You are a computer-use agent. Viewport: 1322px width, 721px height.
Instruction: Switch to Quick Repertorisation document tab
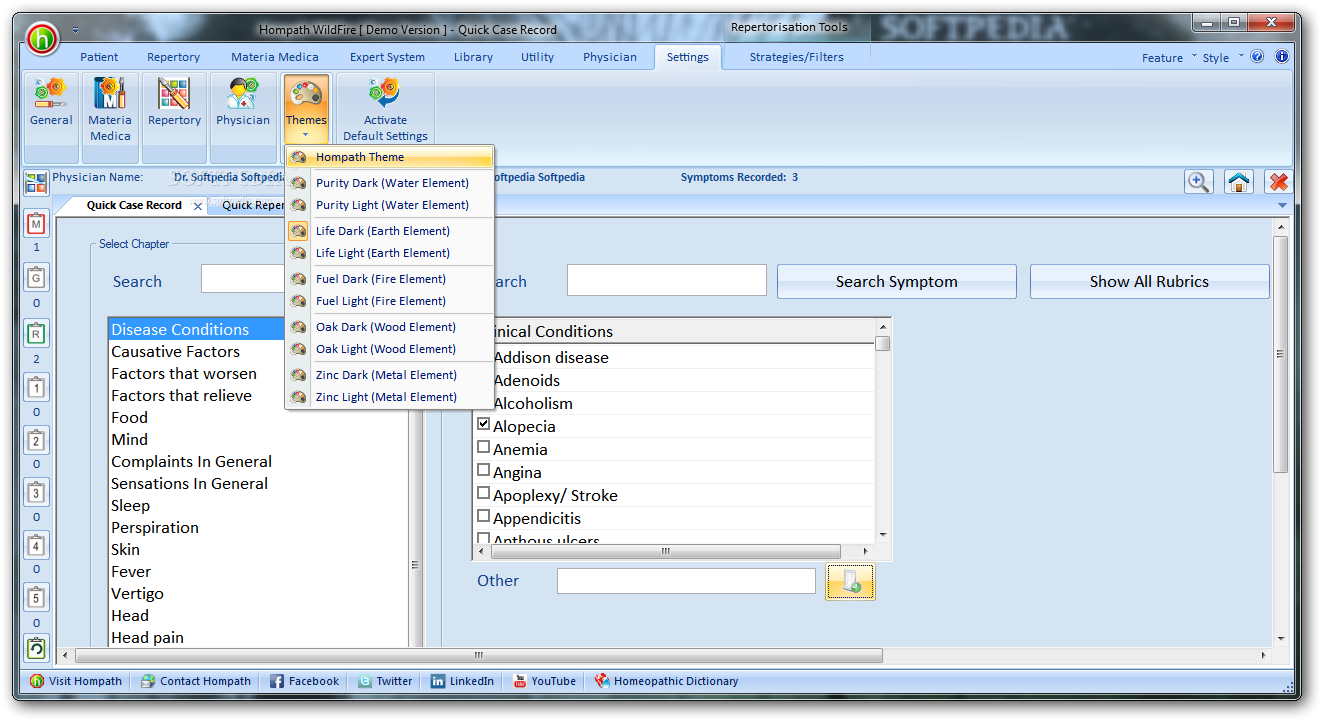252,205
